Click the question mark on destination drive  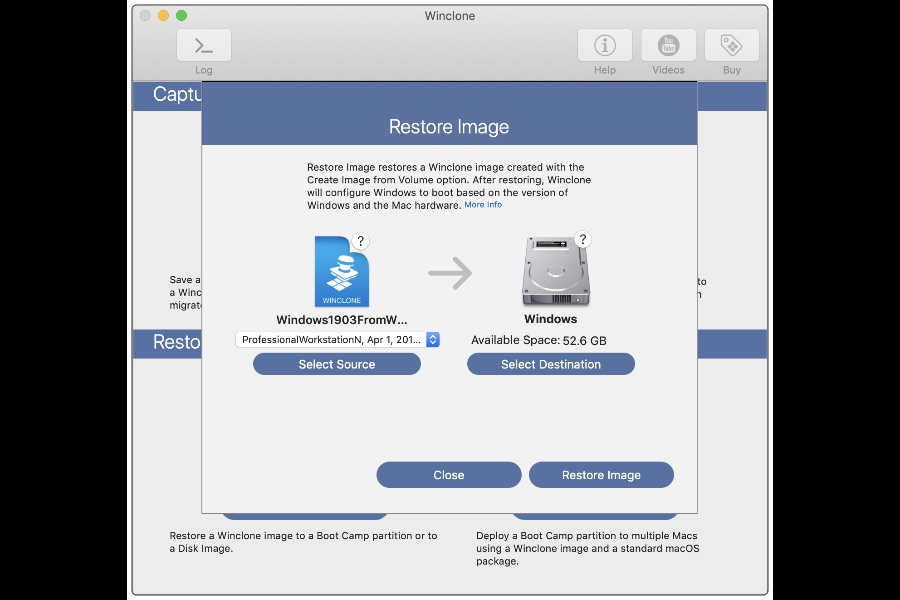click(583, 239)
